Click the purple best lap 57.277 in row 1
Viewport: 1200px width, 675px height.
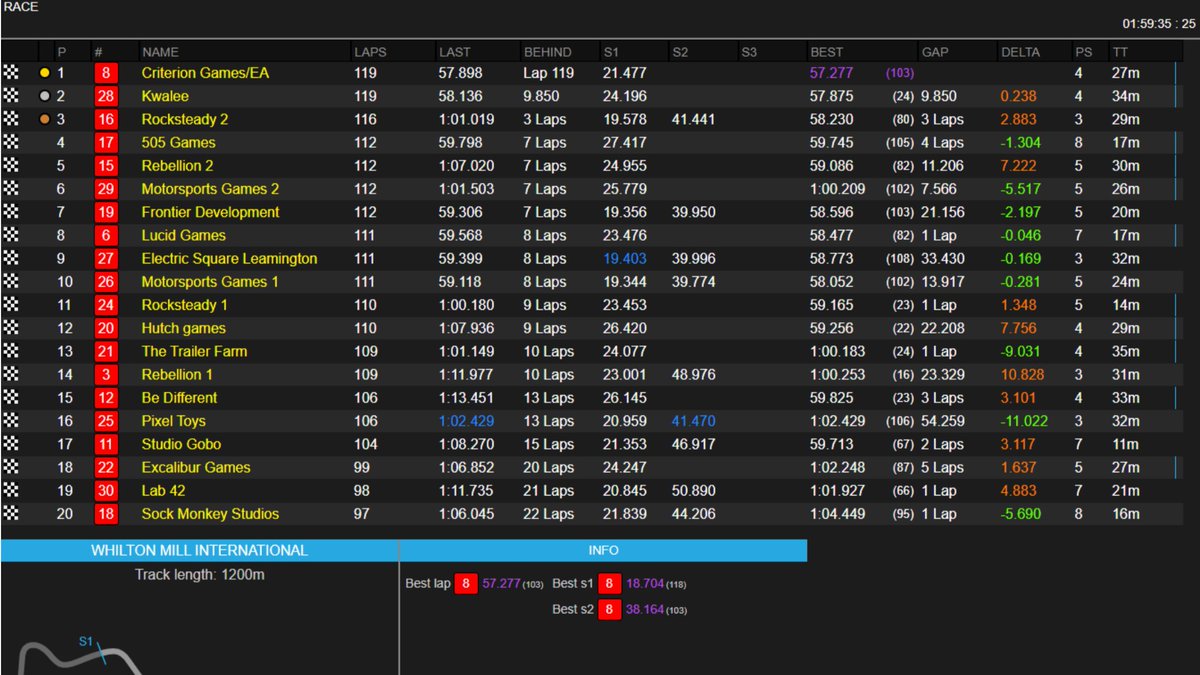[831, 73]
